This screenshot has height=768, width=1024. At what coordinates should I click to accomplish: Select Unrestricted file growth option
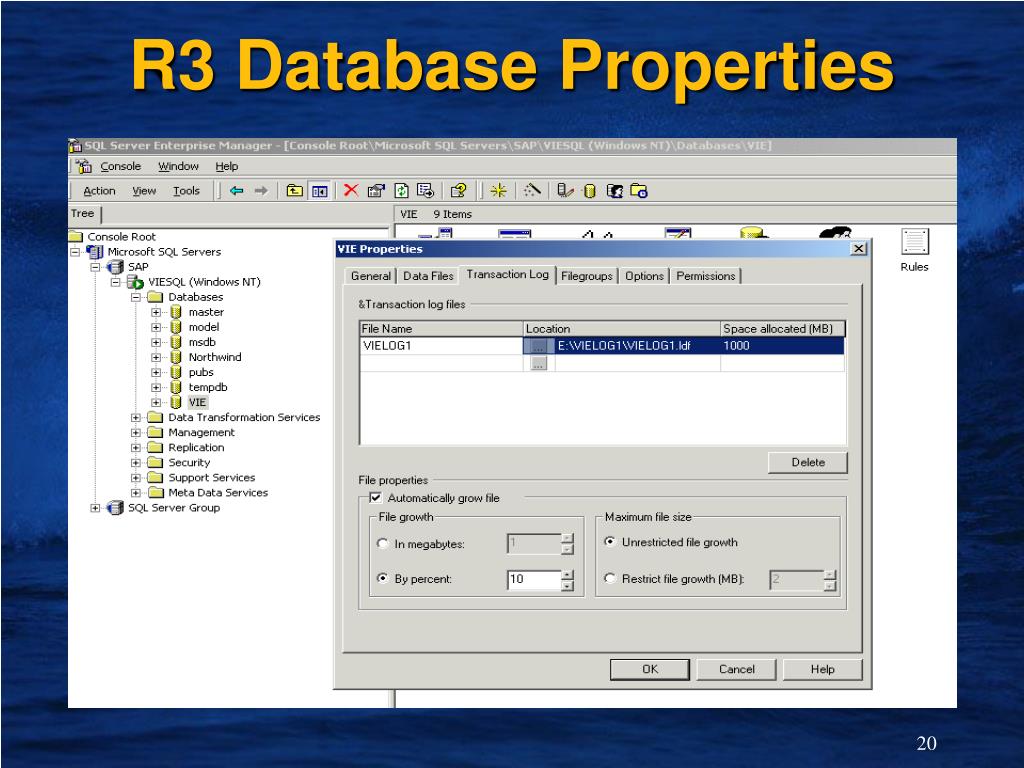pyautogui.click(x=610, y=541)
